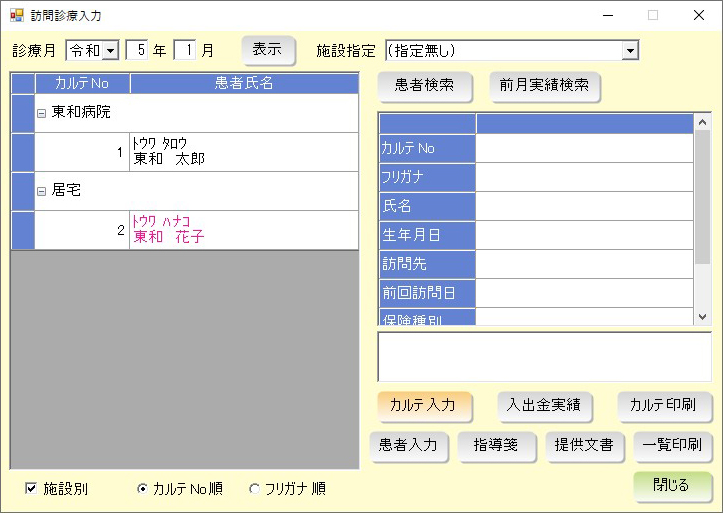This screenshot has height=513, width=723.
Task: Click the scrollbar down arrow in patient details
Action: coord(702,316)
